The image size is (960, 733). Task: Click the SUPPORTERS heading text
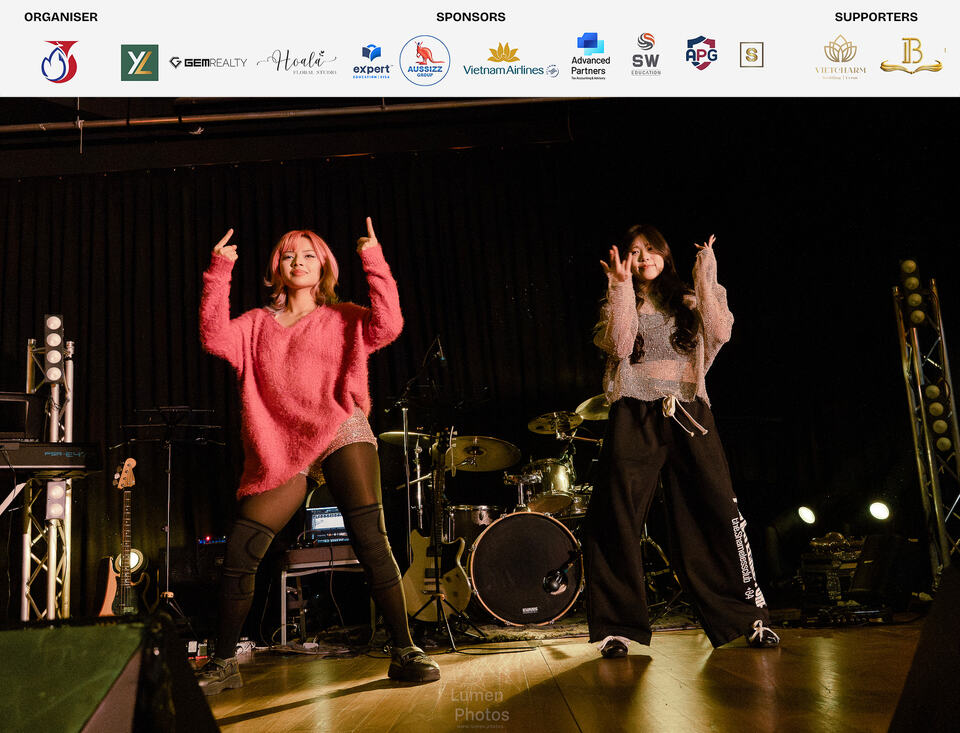pyautogui.click(x=876, y=17)
